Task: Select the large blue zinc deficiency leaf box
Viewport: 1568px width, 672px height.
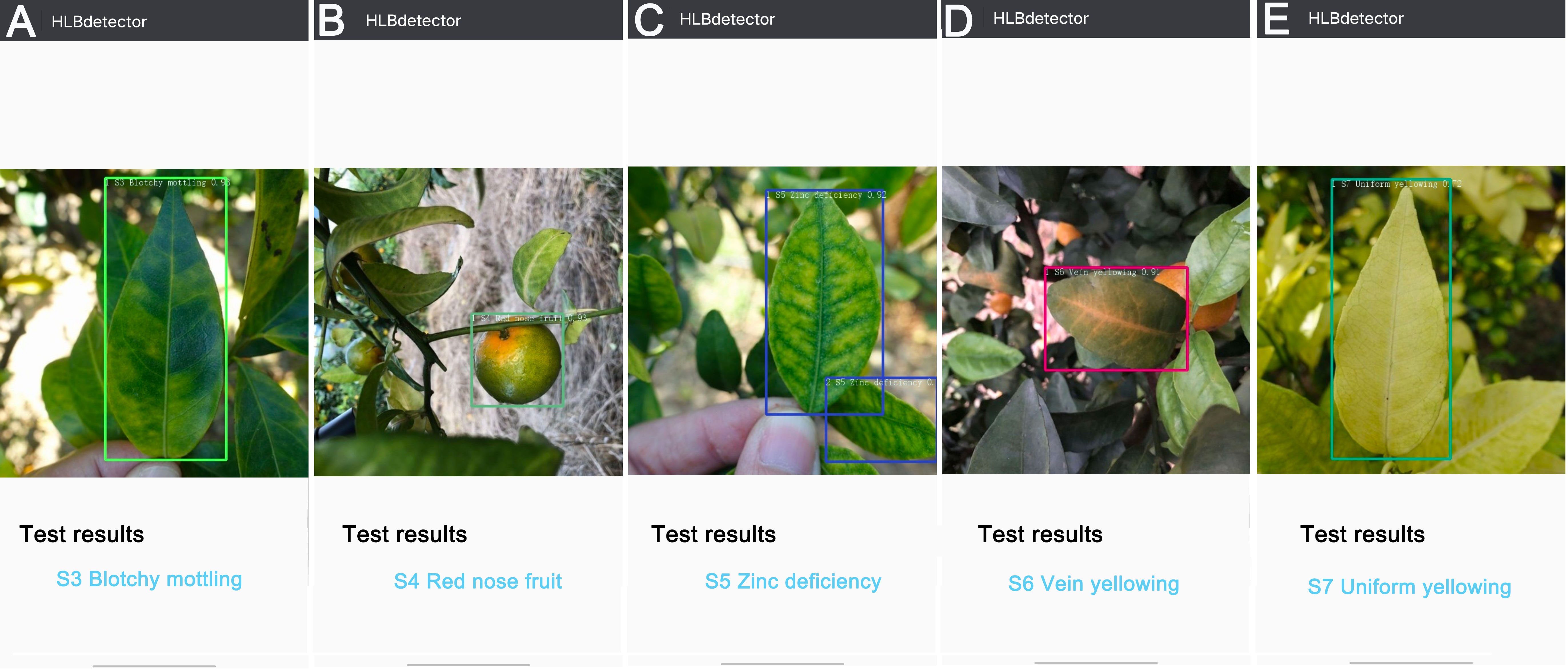Action: click(x=824, y=302)
